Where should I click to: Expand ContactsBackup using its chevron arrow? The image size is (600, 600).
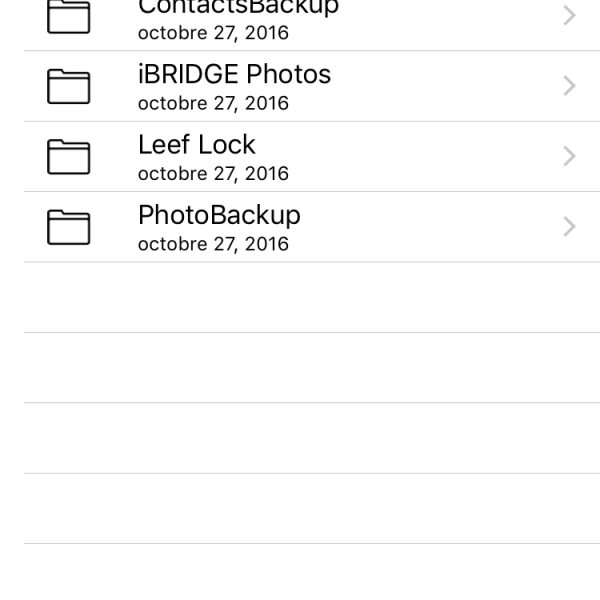coord(569,16)
